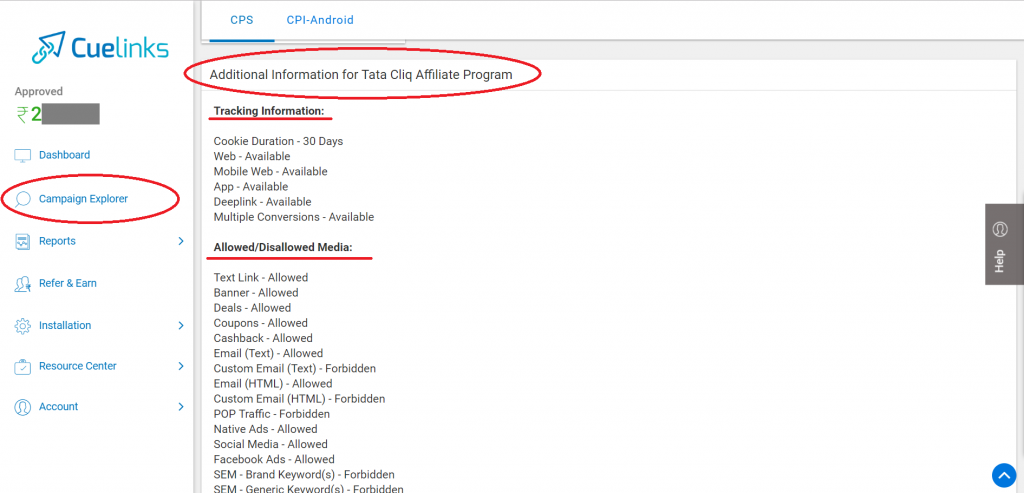This screenshot has width=1024, height=493.
Task: Click 'Cookie Duration - 30 Days' text
Action: coord(278,141)
